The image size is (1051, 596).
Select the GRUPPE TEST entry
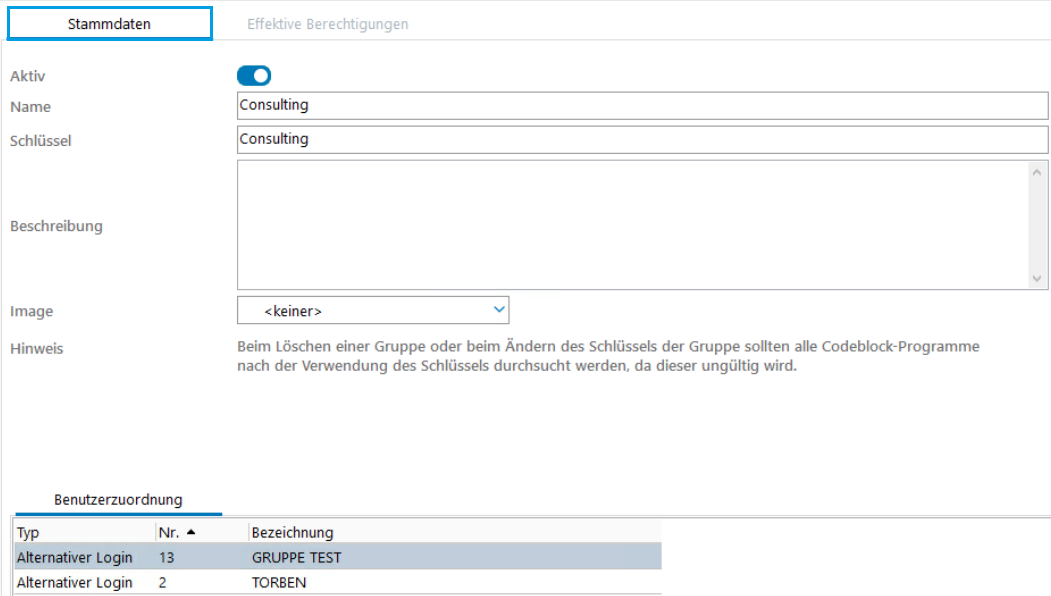297,557
